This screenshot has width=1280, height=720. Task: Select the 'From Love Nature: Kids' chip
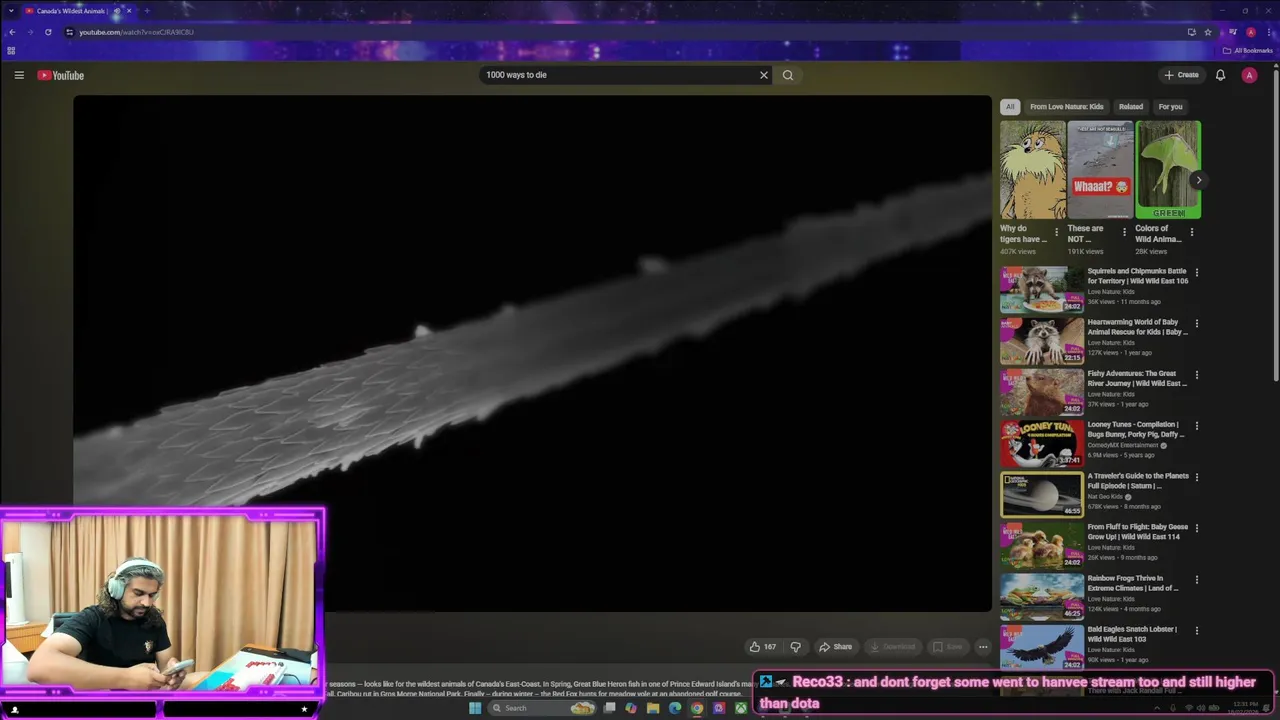(x=1066, y=107)
